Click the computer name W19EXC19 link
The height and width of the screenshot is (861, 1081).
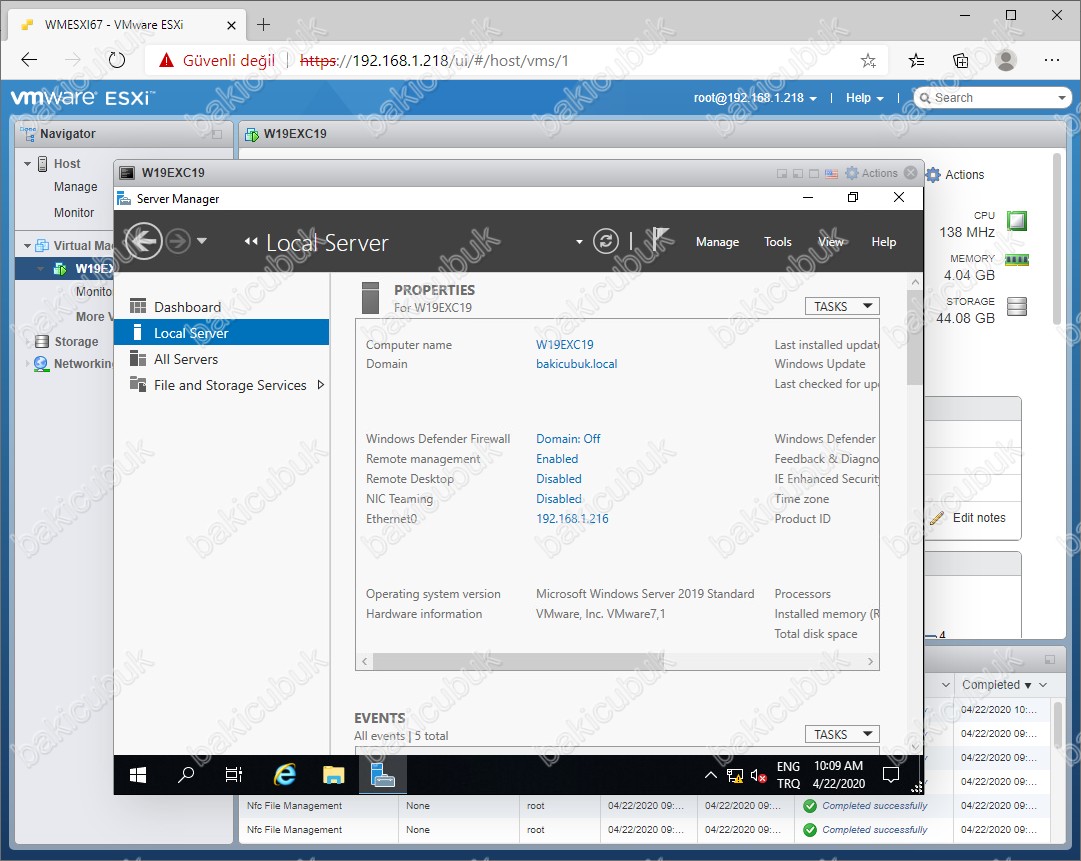click(565, 345)
